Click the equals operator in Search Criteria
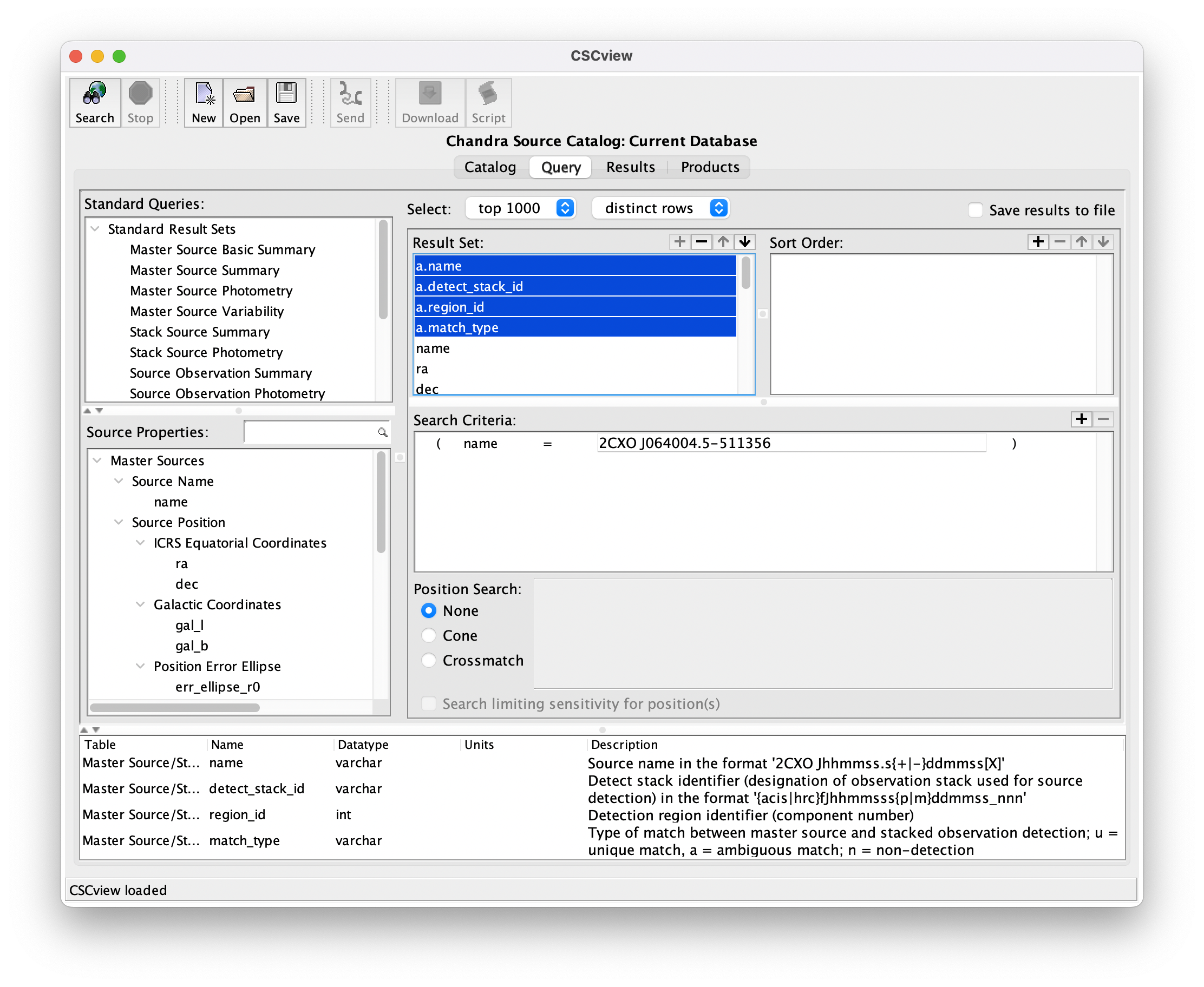The image size is (1204, 987). click(547, 444)
